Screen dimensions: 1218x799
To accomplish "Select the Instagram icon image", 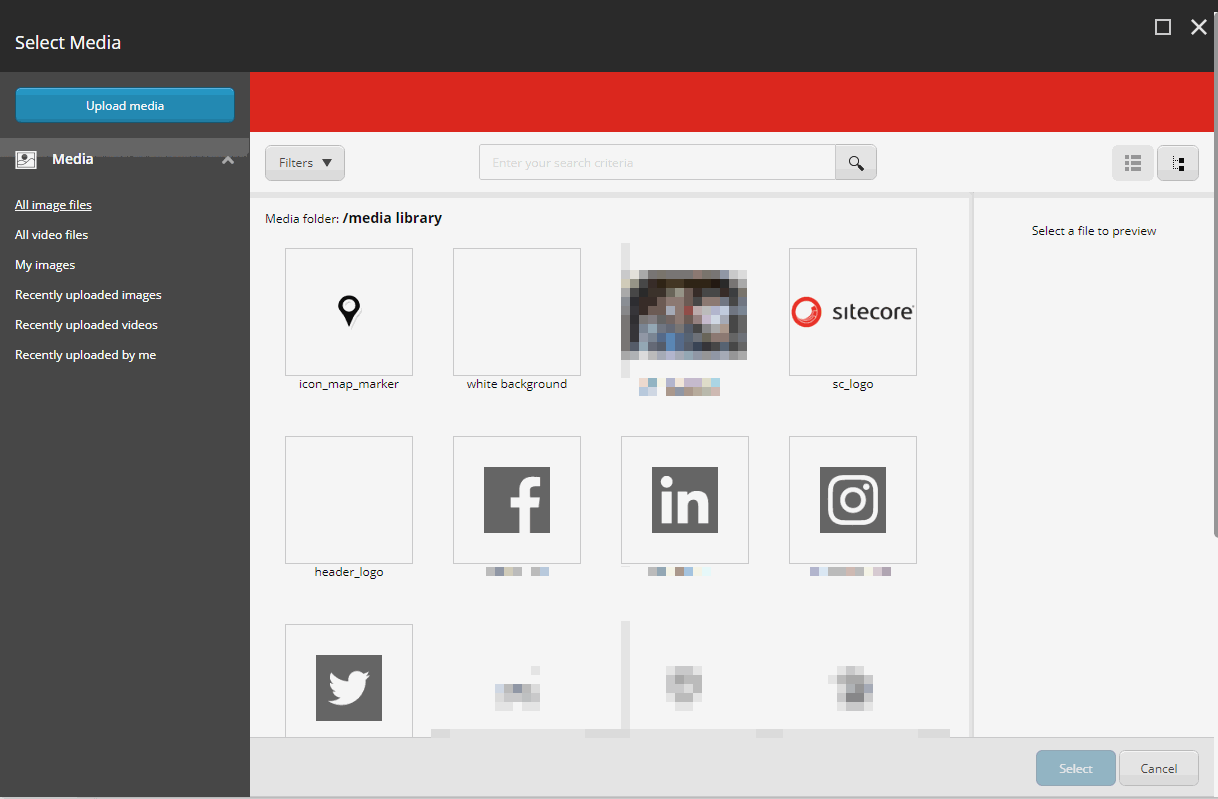I will (852, 500).
